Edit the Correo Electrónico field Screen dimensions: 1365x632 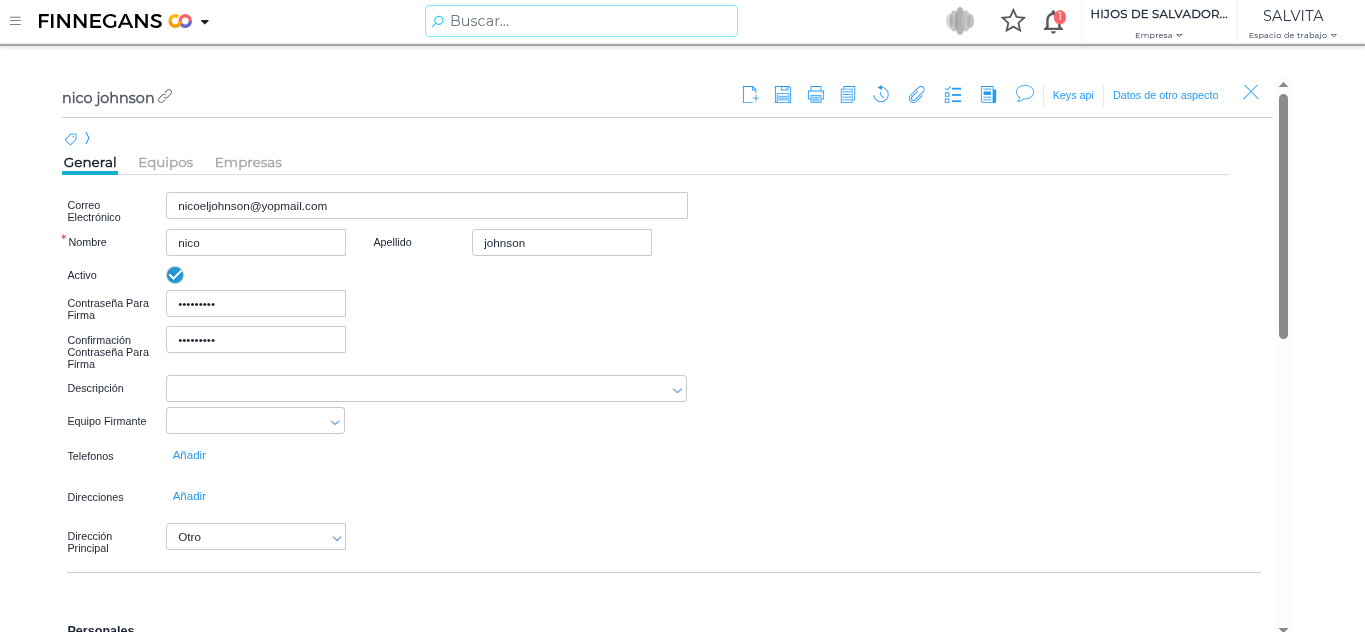click(x=427, y=206)
